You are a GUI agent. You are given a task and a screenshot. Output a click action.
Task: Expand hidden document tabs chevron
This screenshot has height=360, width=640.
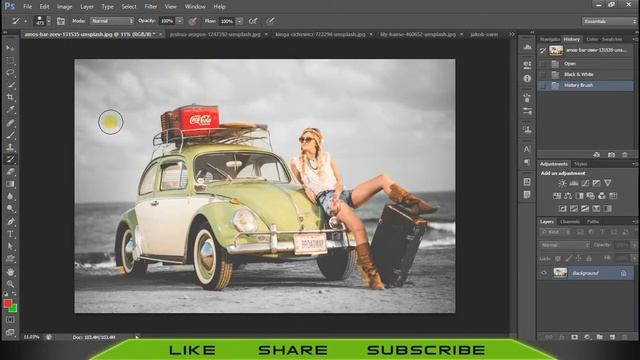(511, 34)
